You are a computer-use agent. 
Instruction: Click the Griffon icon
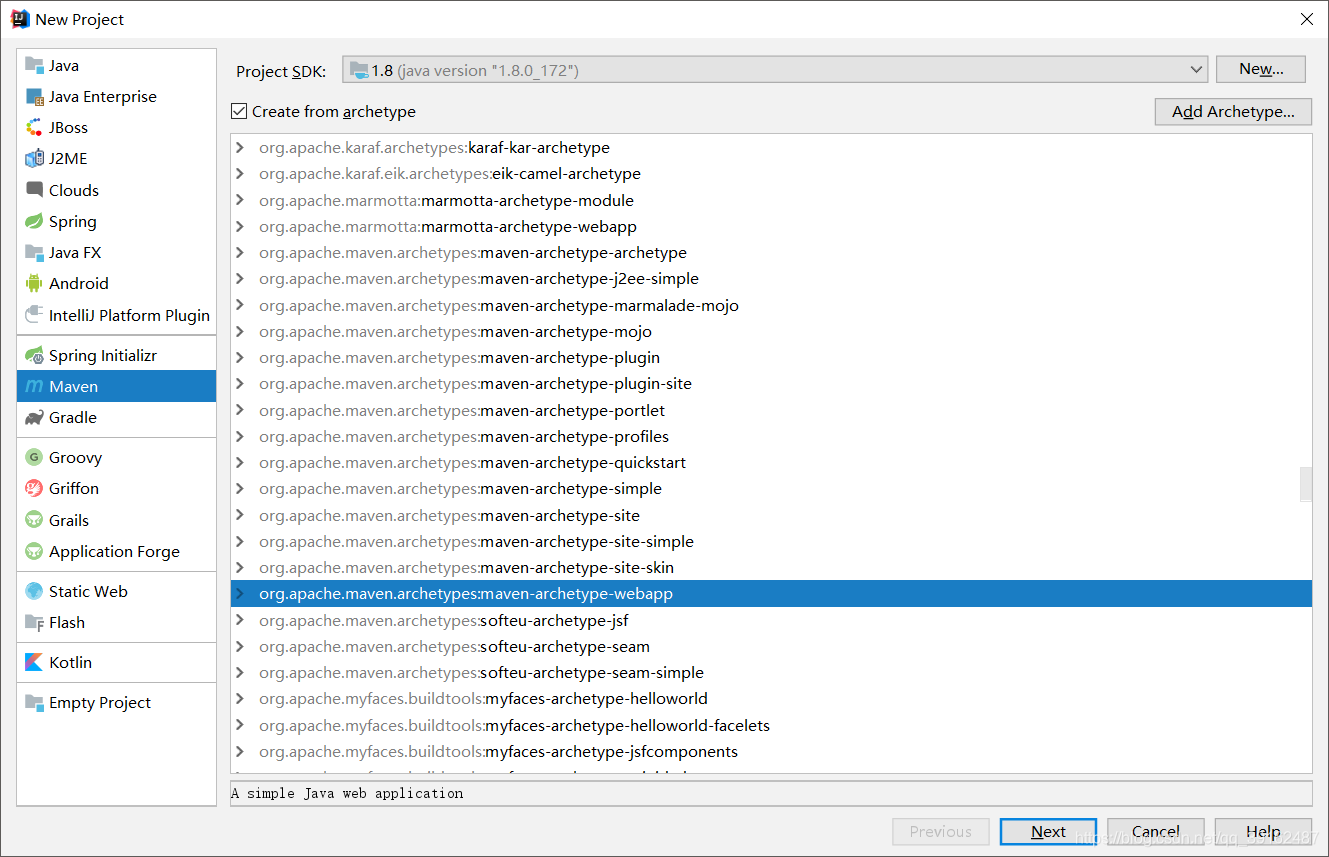34,488
